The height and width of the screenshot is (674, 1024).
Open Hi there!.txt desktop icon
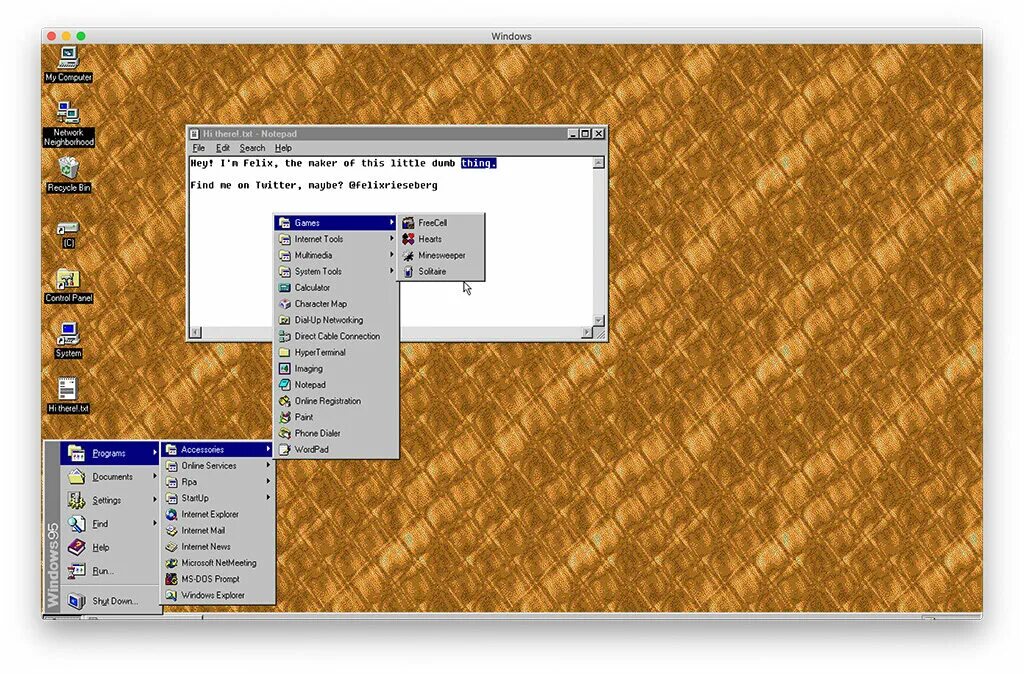coord(66,390)
